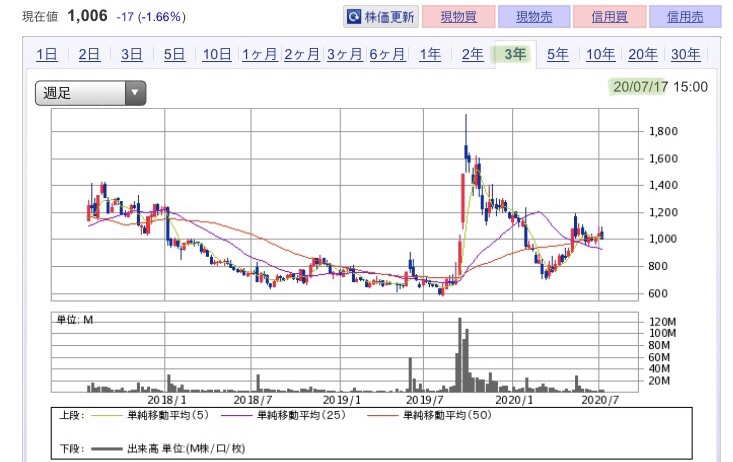Click the current price 1,006

tap(87, 16)
